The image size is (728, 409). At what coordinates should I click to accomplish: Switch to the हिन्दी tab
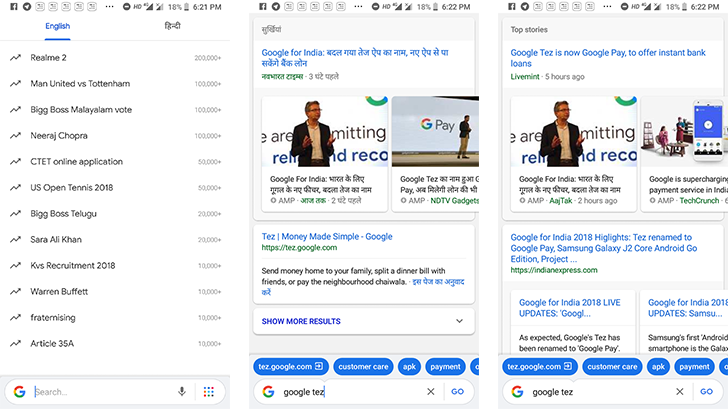point(172,26)
